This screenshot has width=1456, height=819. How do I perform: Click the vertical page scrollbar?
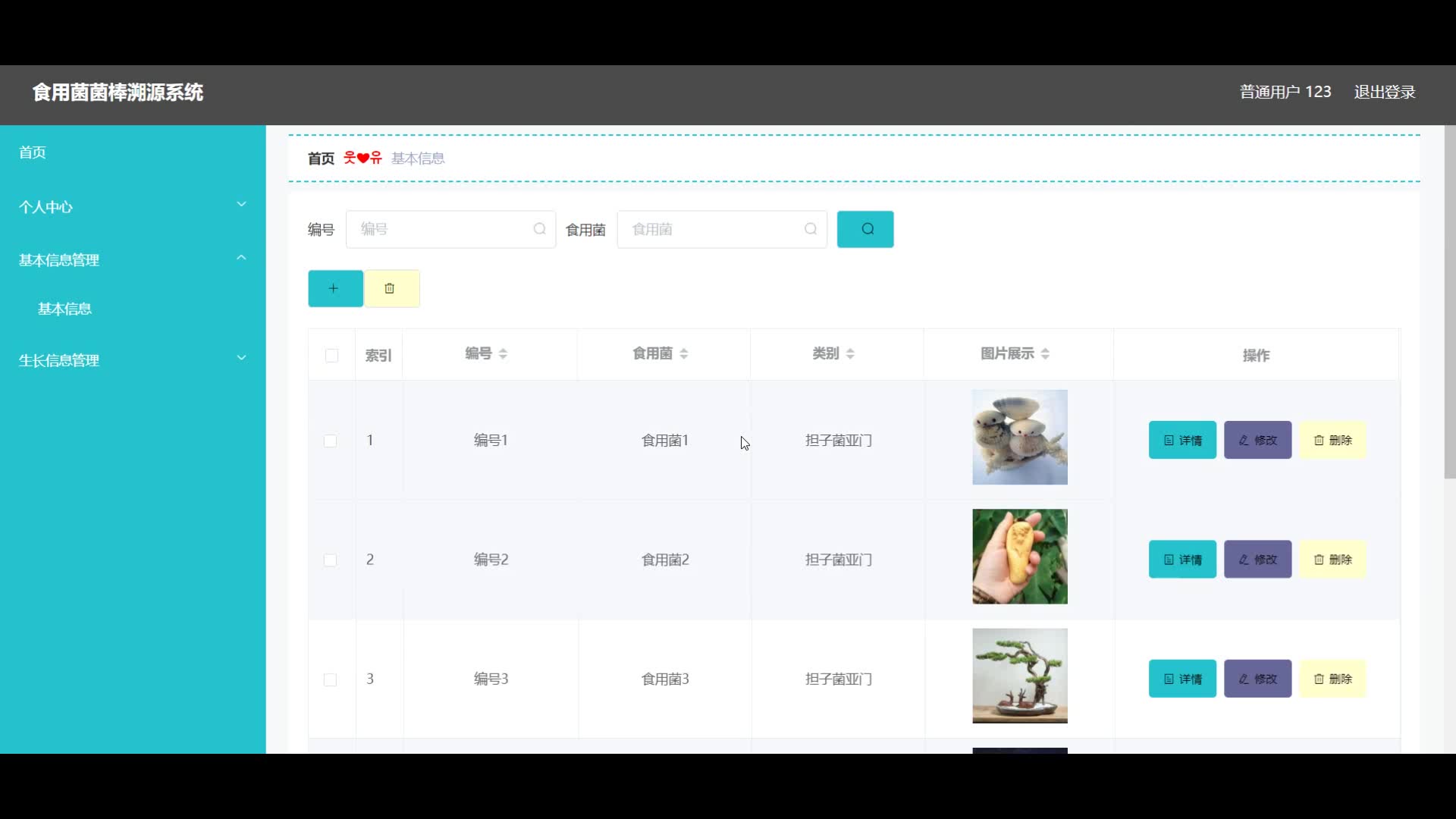1449,303
